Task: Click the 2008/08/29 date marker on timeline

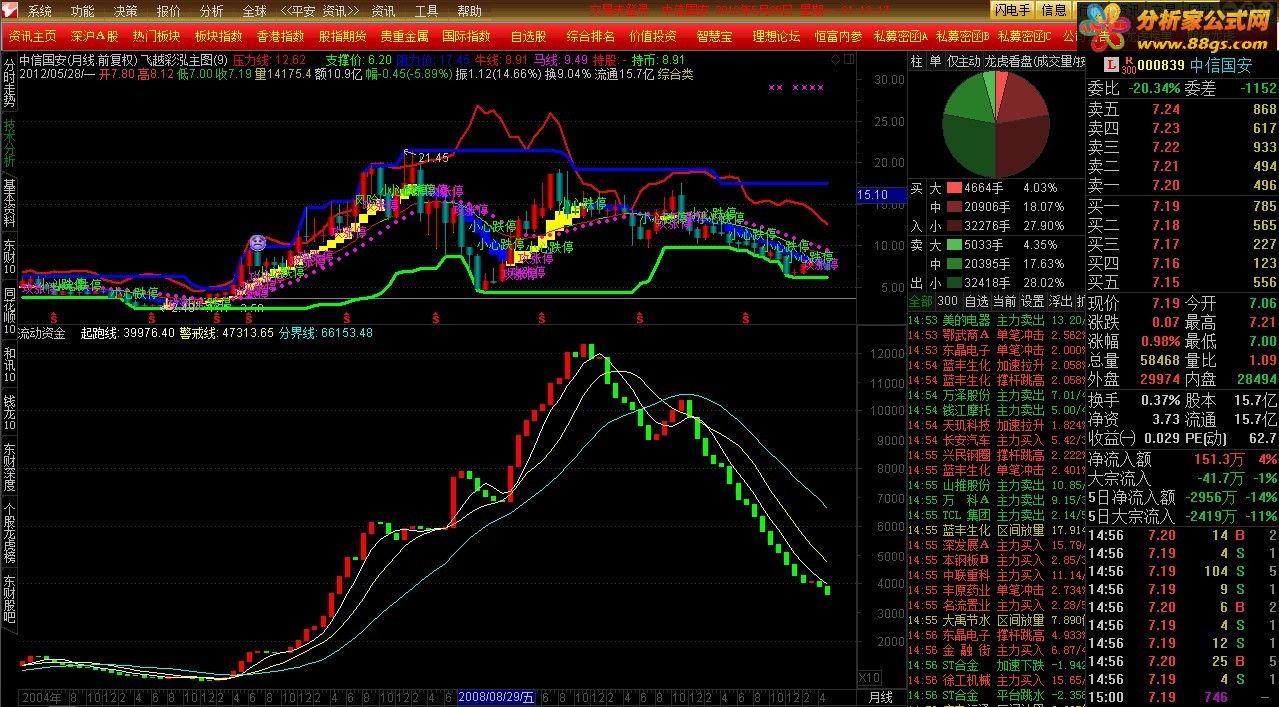Action: pyautogui.click(x=496, y=696)
